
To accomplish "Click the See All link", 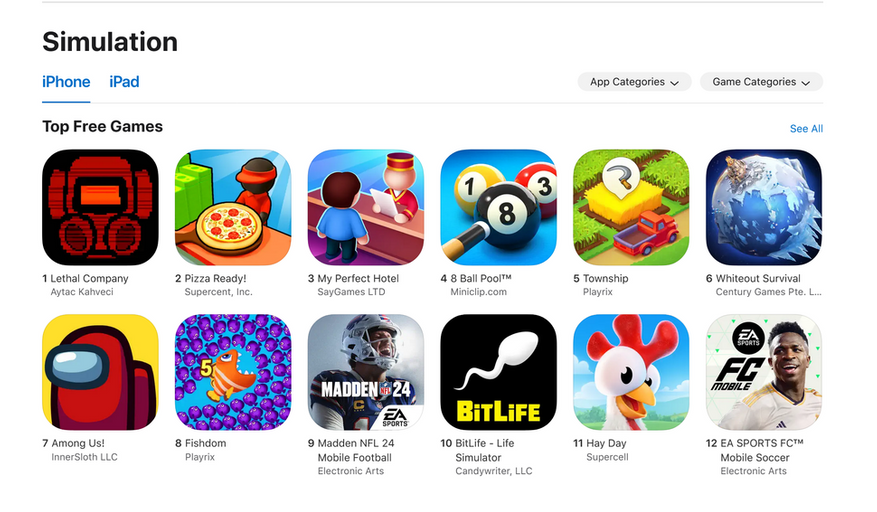I will pos(806,129).
